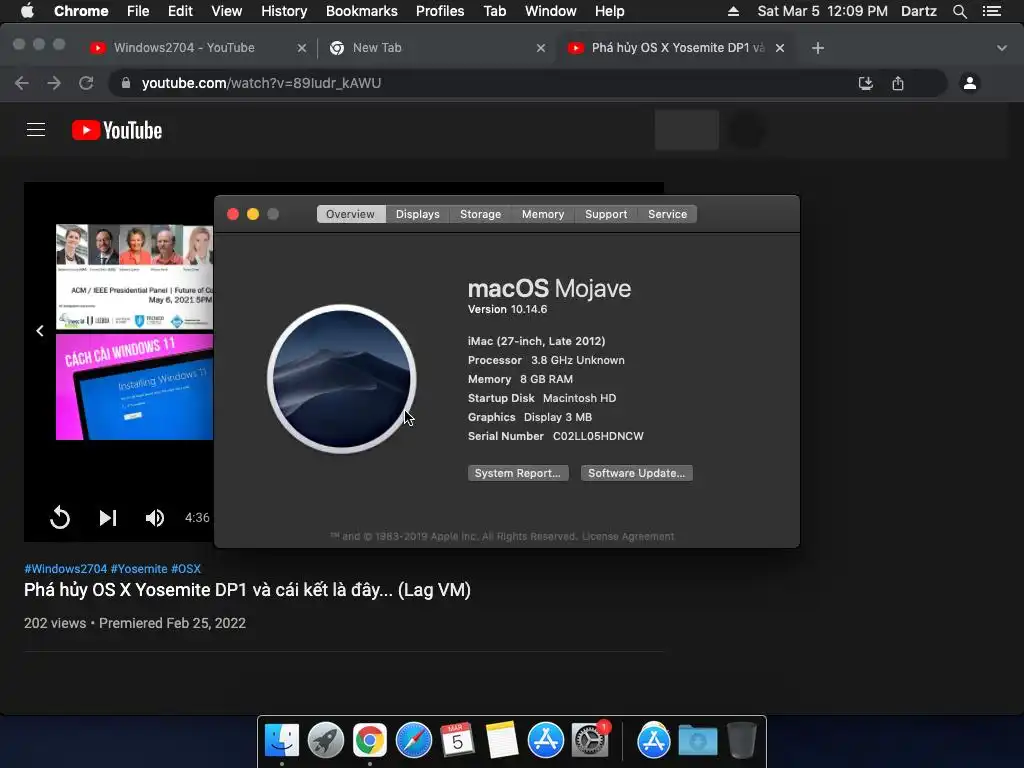The image size is (1024, 768).
Task: Open Finder from the Dock
Action: coord(282,740)
